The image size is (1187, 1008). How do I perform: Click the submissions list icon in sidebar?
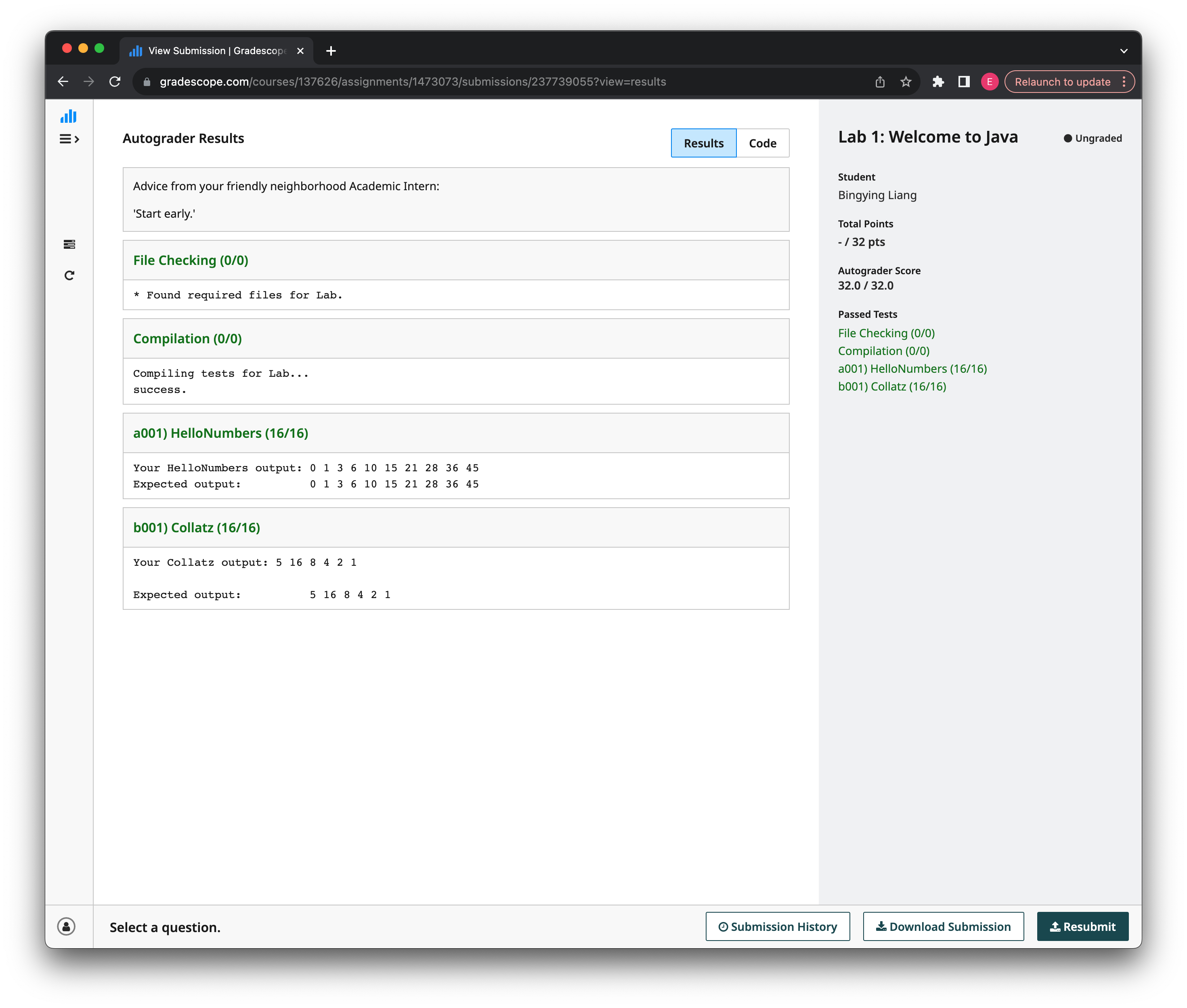point(68,244)
